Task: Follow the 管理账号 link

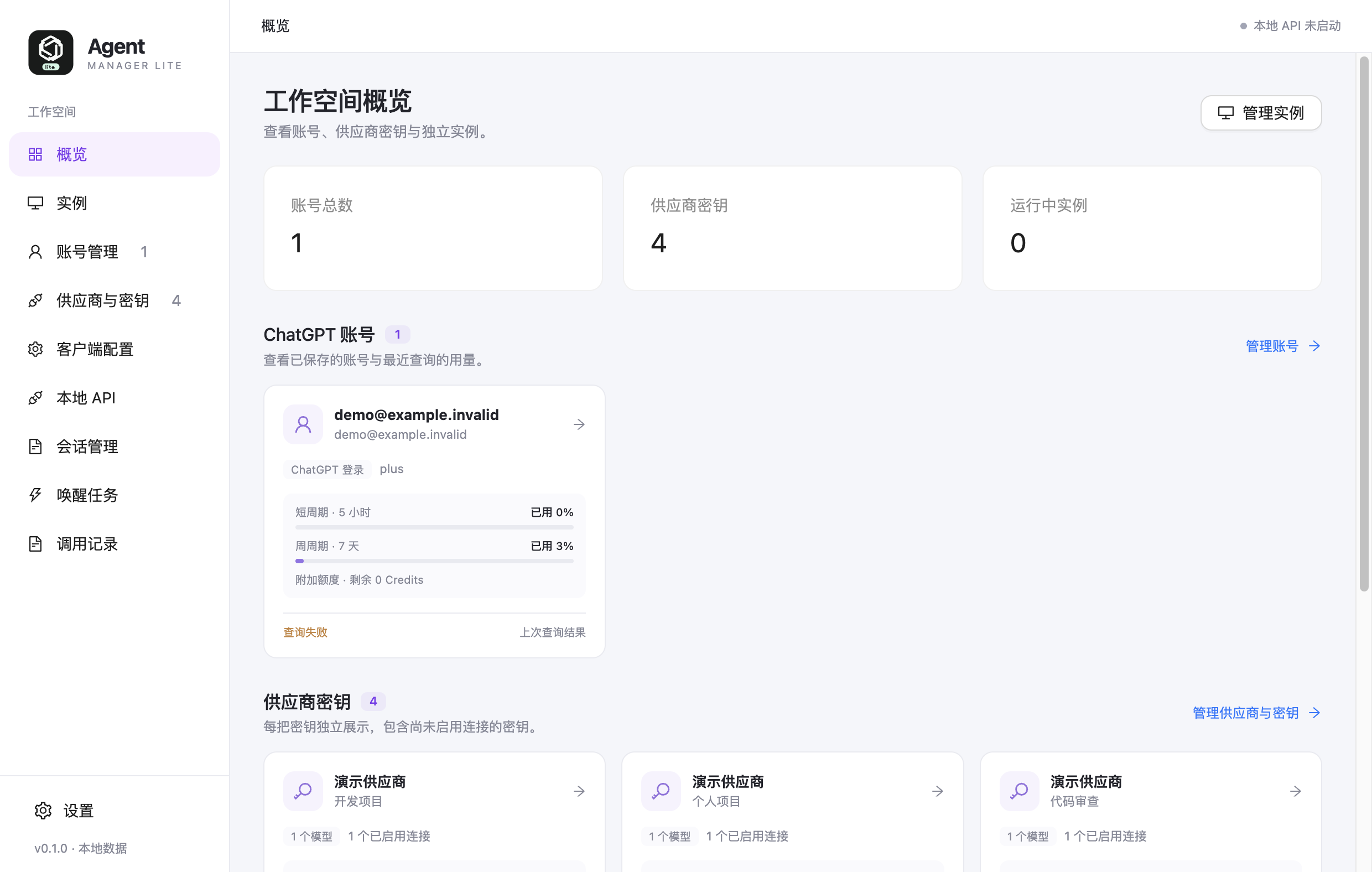Action: pos(1282,346)
